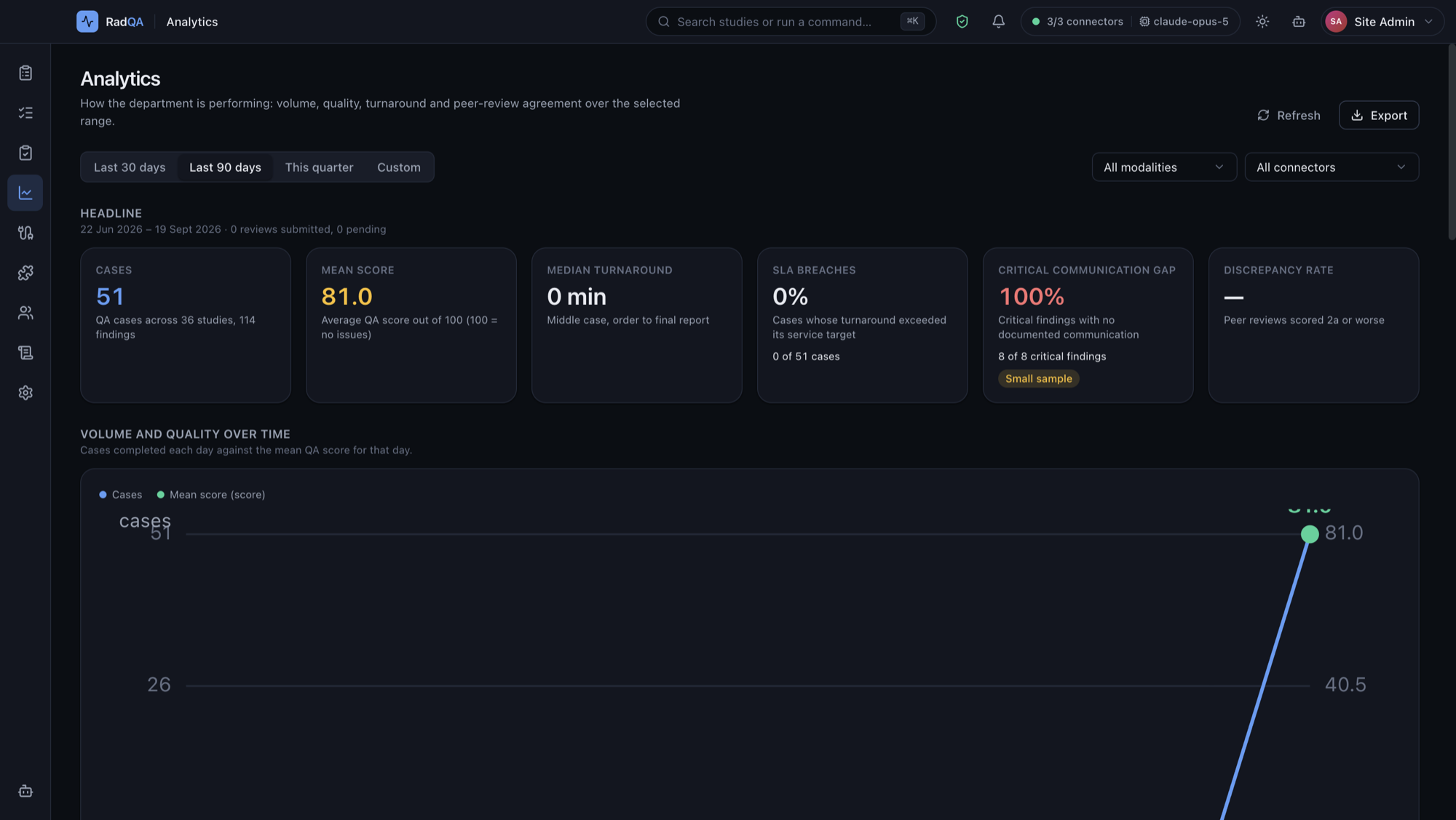Open the All modalities dropdown
The image size is (1456, 820).
pyautogui.click(x=1164, y=167)
